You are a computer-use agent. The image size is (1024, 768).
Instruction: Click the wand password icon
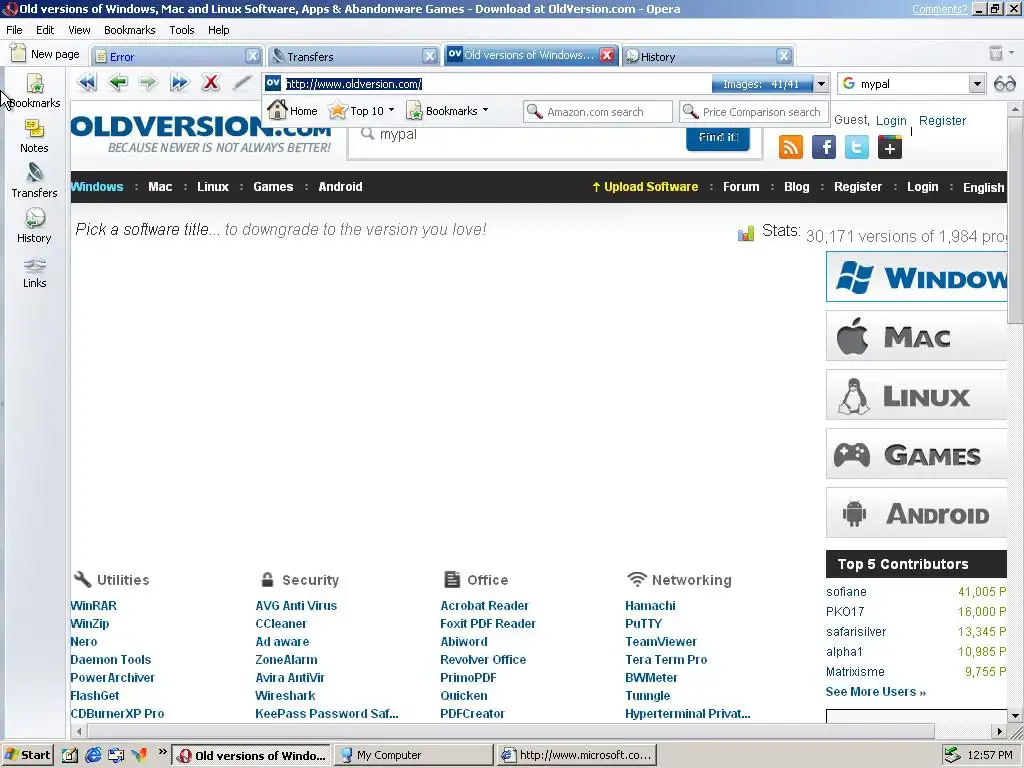242,83
